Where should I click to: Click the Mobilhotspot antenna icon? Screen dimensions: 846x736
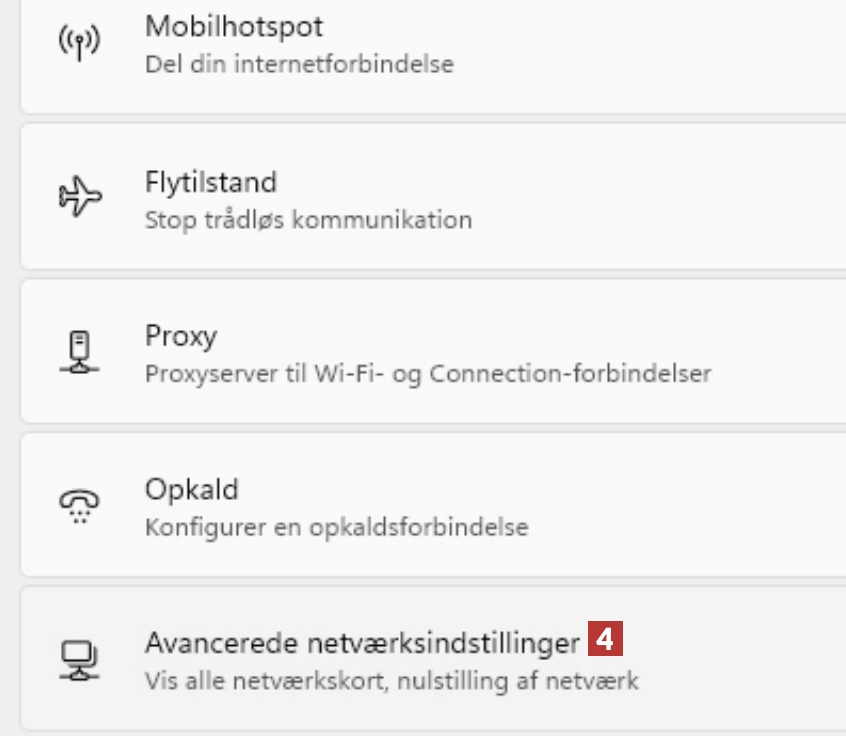[x=80, y=44]
